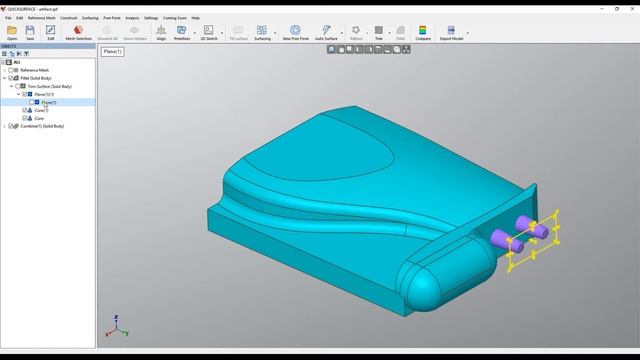Click the tree view icon in Objects panel
This screenshot has width=640, height=360.
pos(12,53)
